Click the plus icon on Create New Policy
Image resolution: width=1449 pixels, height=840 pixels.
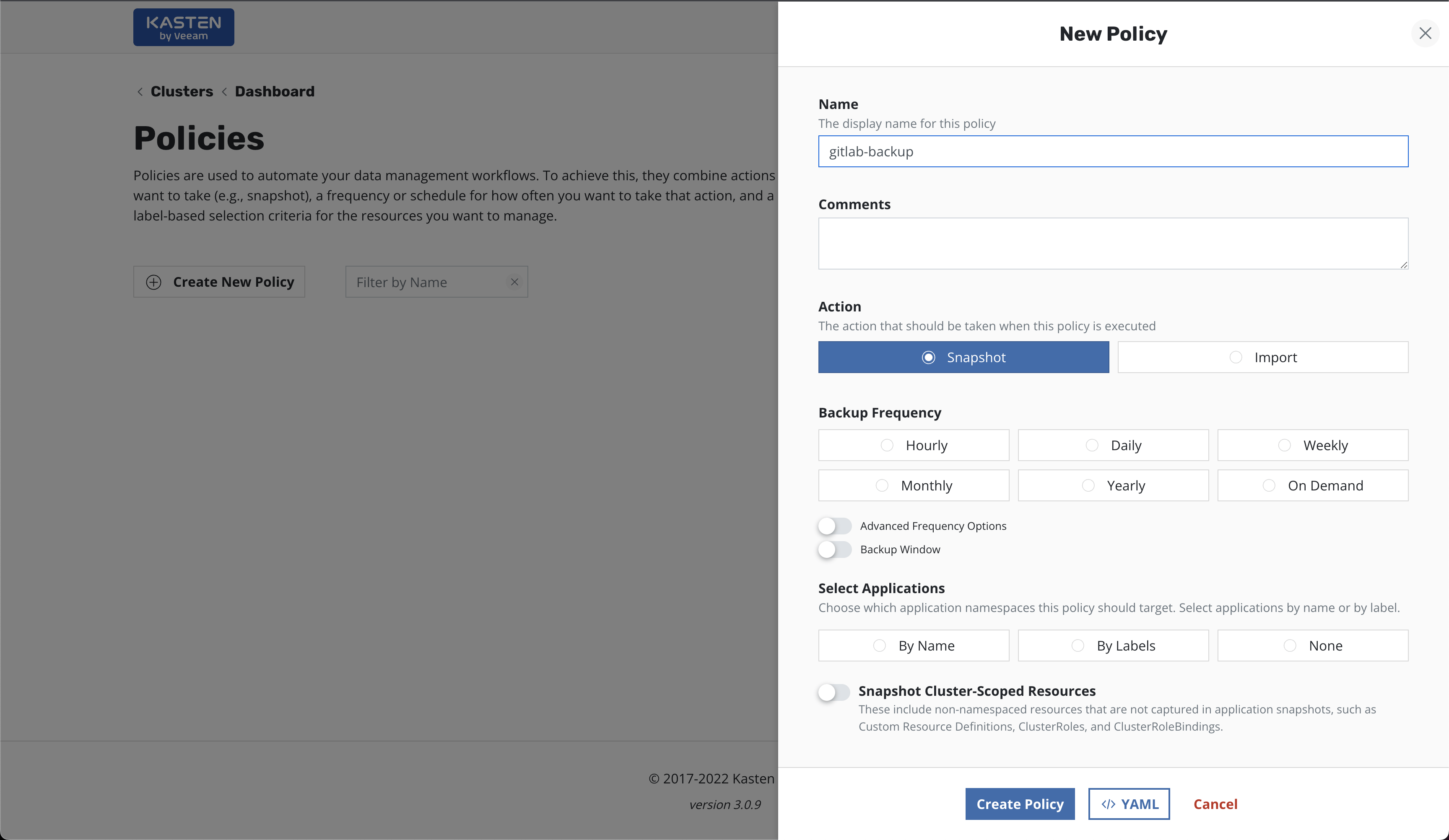[153, 282]
